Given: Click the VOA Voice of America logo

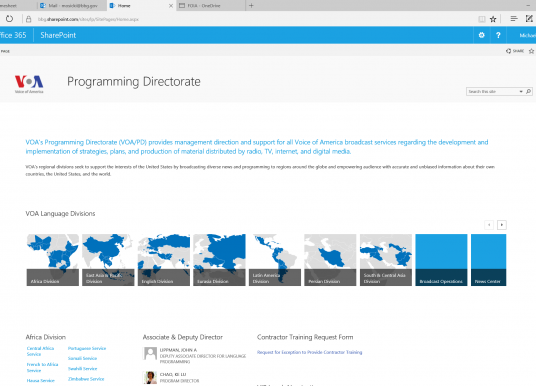Looking at the screenshot, I should [x=29, y=84].
